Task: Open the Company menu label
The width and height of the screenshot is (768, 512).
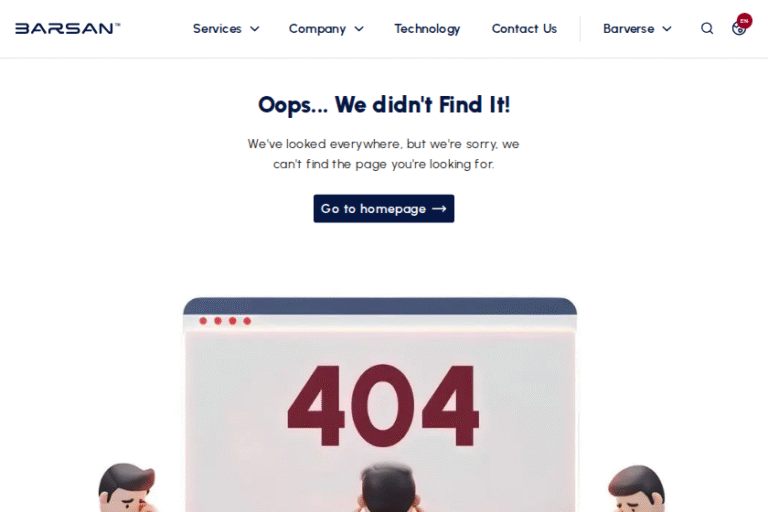Action: pyautogui.click(x=317, y=29)
